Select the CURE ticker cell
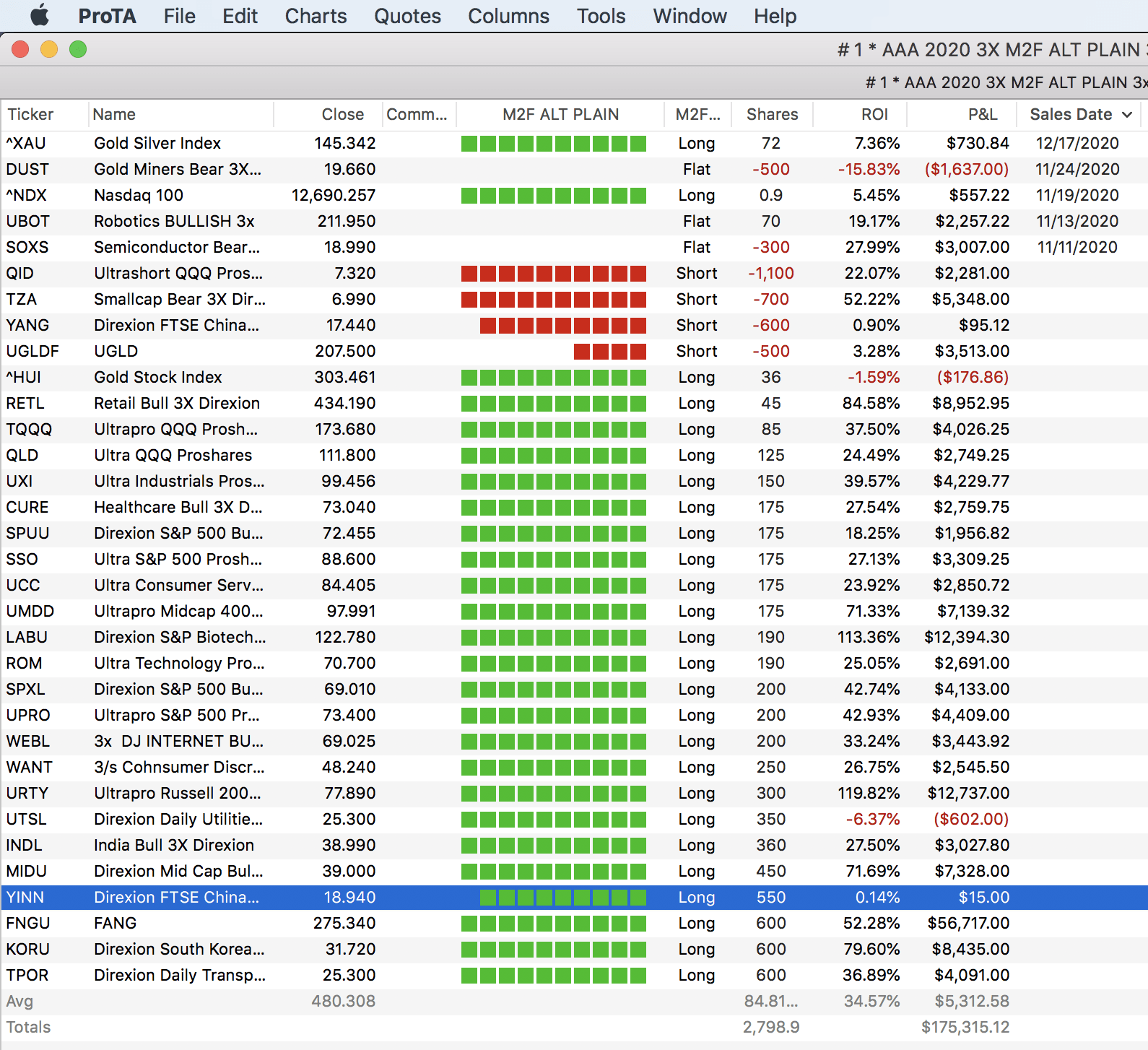The width and height of the screenshot is (1148, 1050). pos(27,507)
